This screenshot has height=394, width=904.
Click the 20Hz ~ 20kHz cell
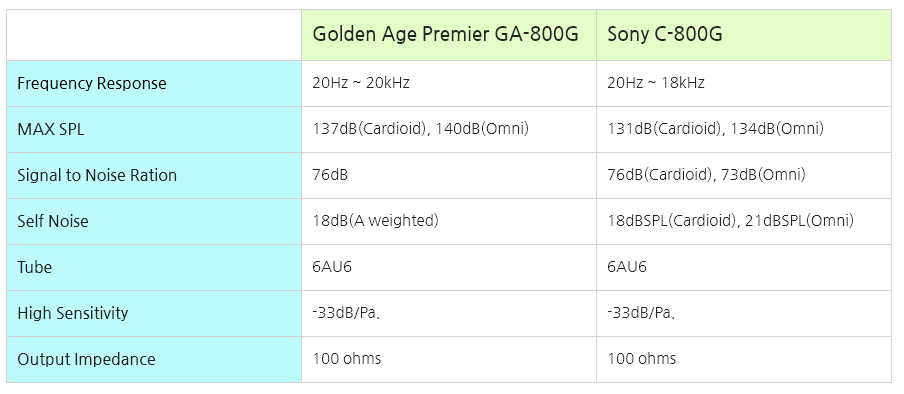(x=449, y=84)
